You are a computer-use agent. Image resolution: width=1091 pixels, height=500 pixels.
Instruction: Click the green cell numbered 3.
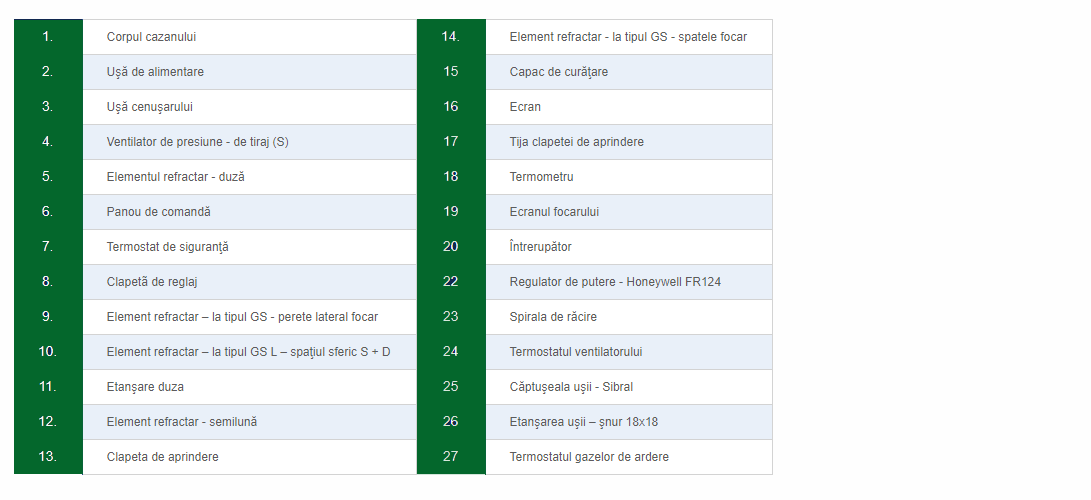(x=48, y=107)
